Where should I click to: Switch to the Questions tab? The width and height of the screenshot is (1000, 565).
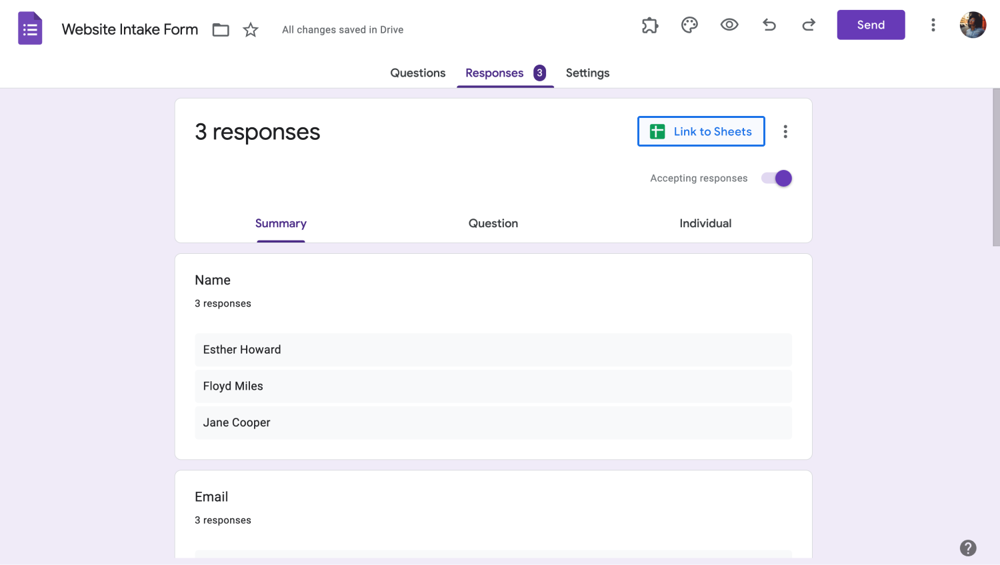click(x=418, y=73)
